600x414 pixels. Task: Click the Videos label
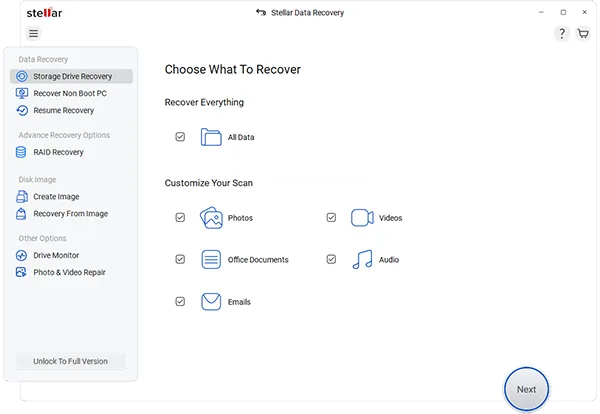pos(391,218)
